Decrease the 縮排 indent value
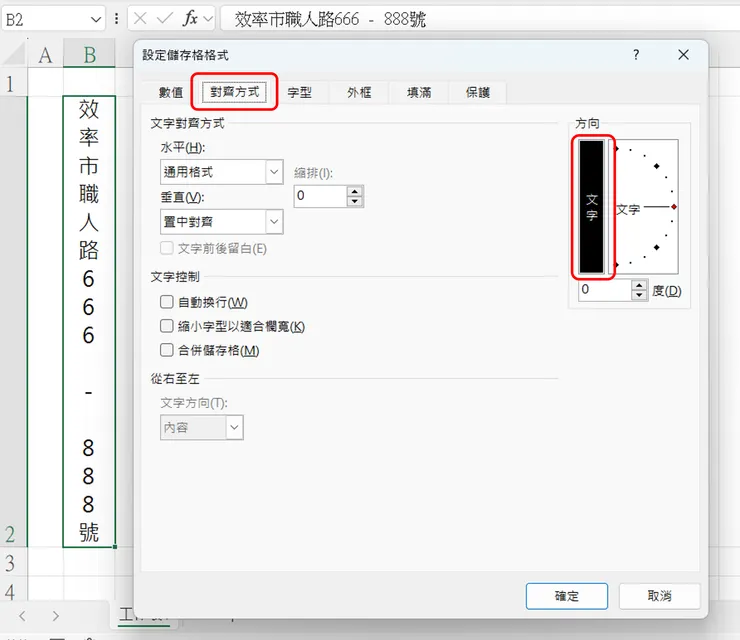This screenshot has height=640, width=740. coord(354,202)
